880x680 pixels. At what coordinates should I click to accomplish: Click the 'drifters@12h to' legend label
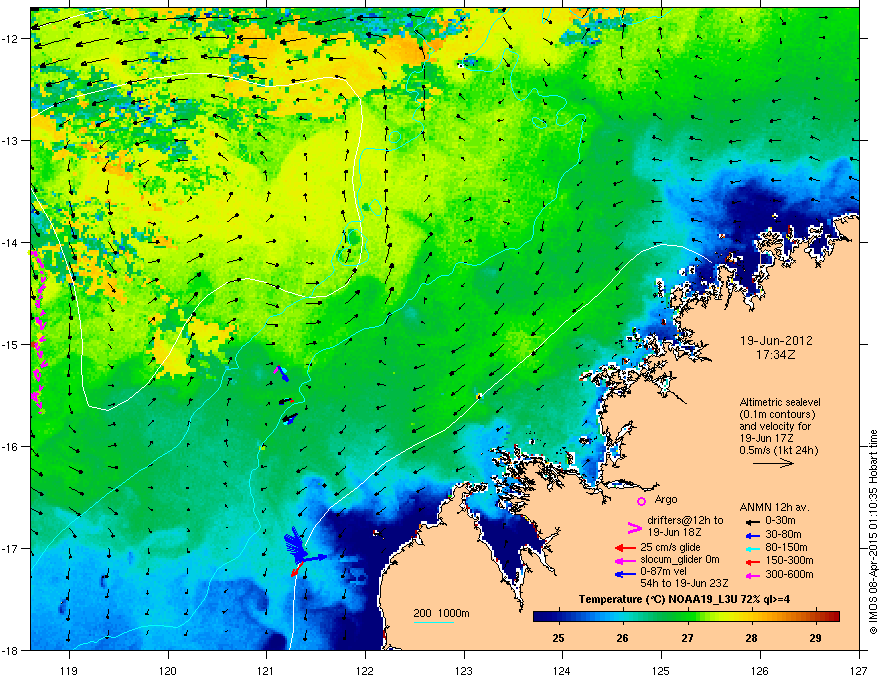point(685,520)
